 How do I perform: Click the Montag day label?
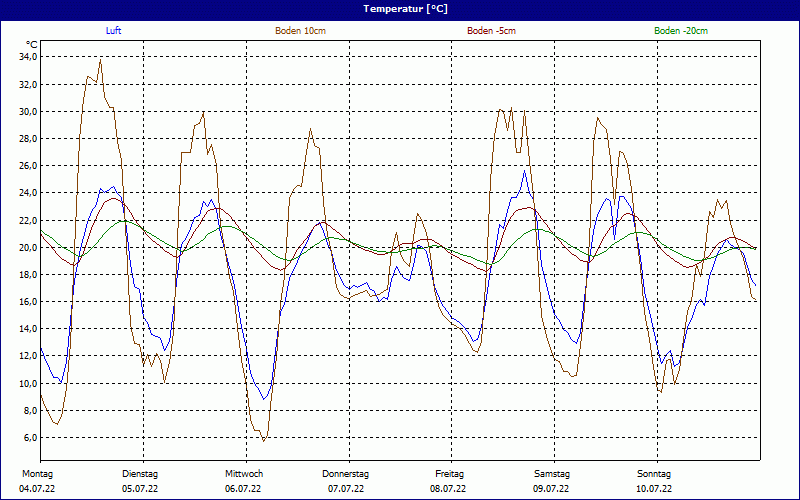pyautogui.click(x=37, y=473)
